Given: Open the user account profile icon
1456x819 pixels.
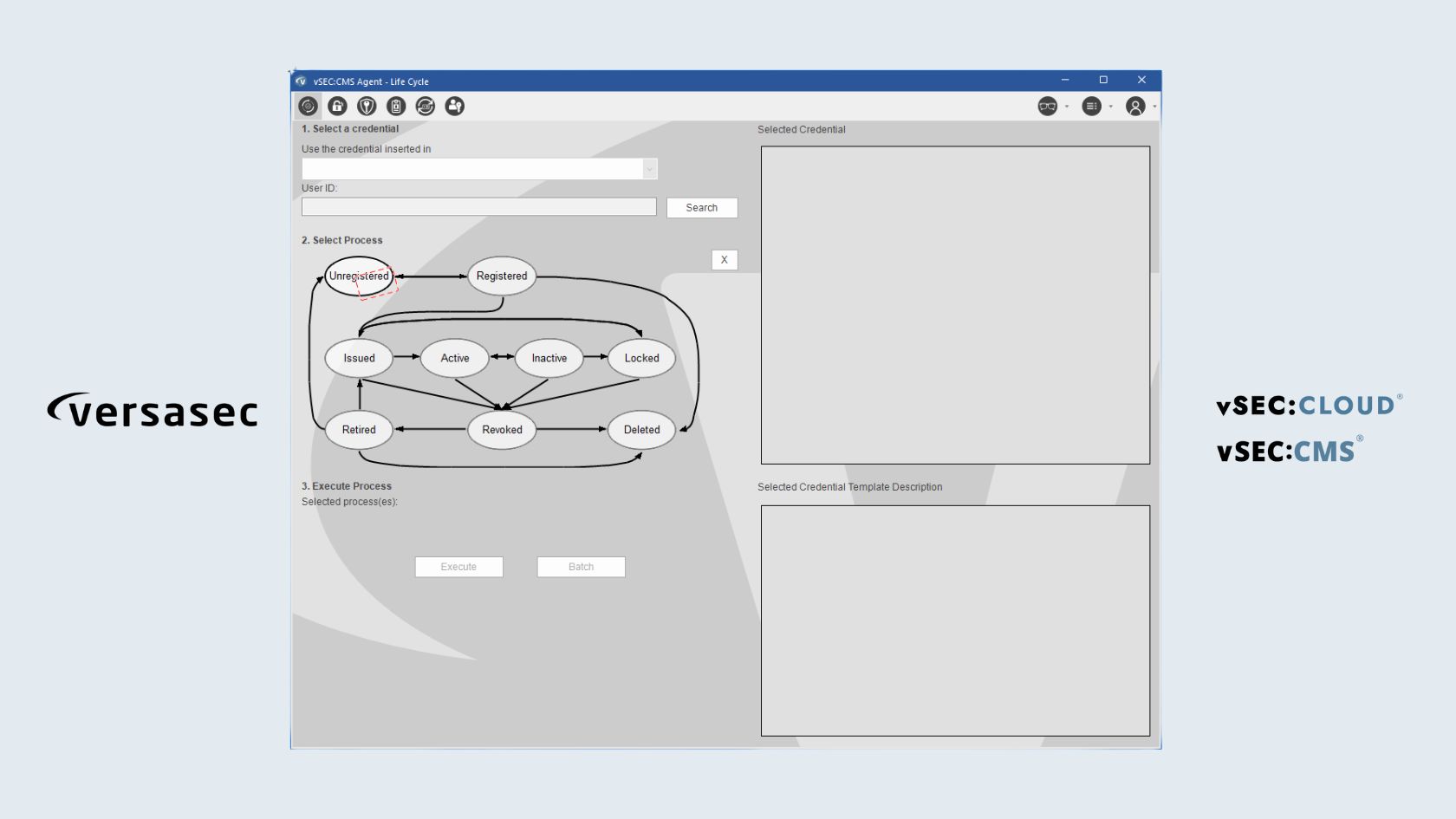Looking at the screenshot, I should (x=1135, y=106).
